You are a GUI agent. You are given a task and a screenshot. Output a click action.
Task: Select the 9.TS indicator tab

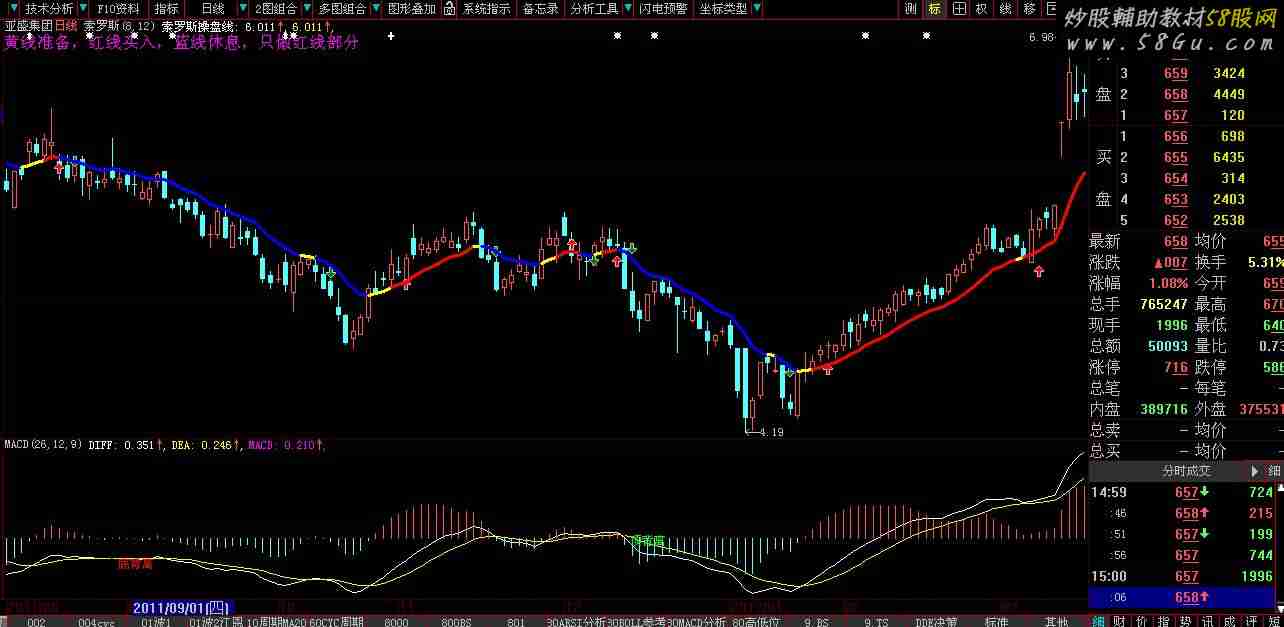coord(876,621)
